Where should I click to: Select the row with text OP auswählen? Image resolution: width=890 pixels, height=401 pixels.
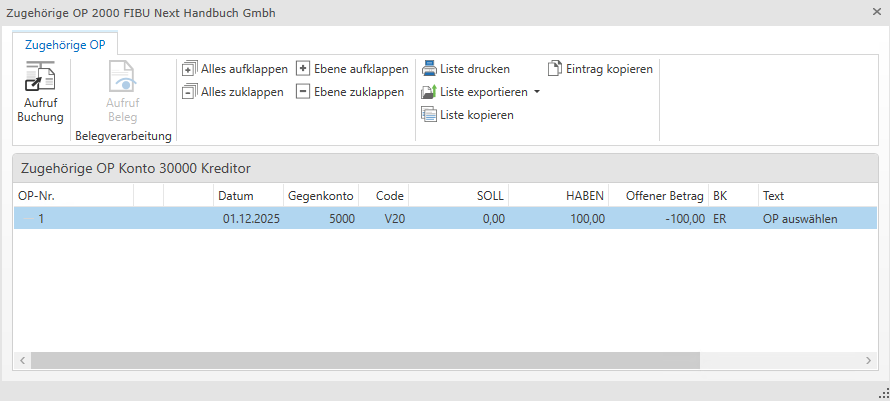pos(800,219)
